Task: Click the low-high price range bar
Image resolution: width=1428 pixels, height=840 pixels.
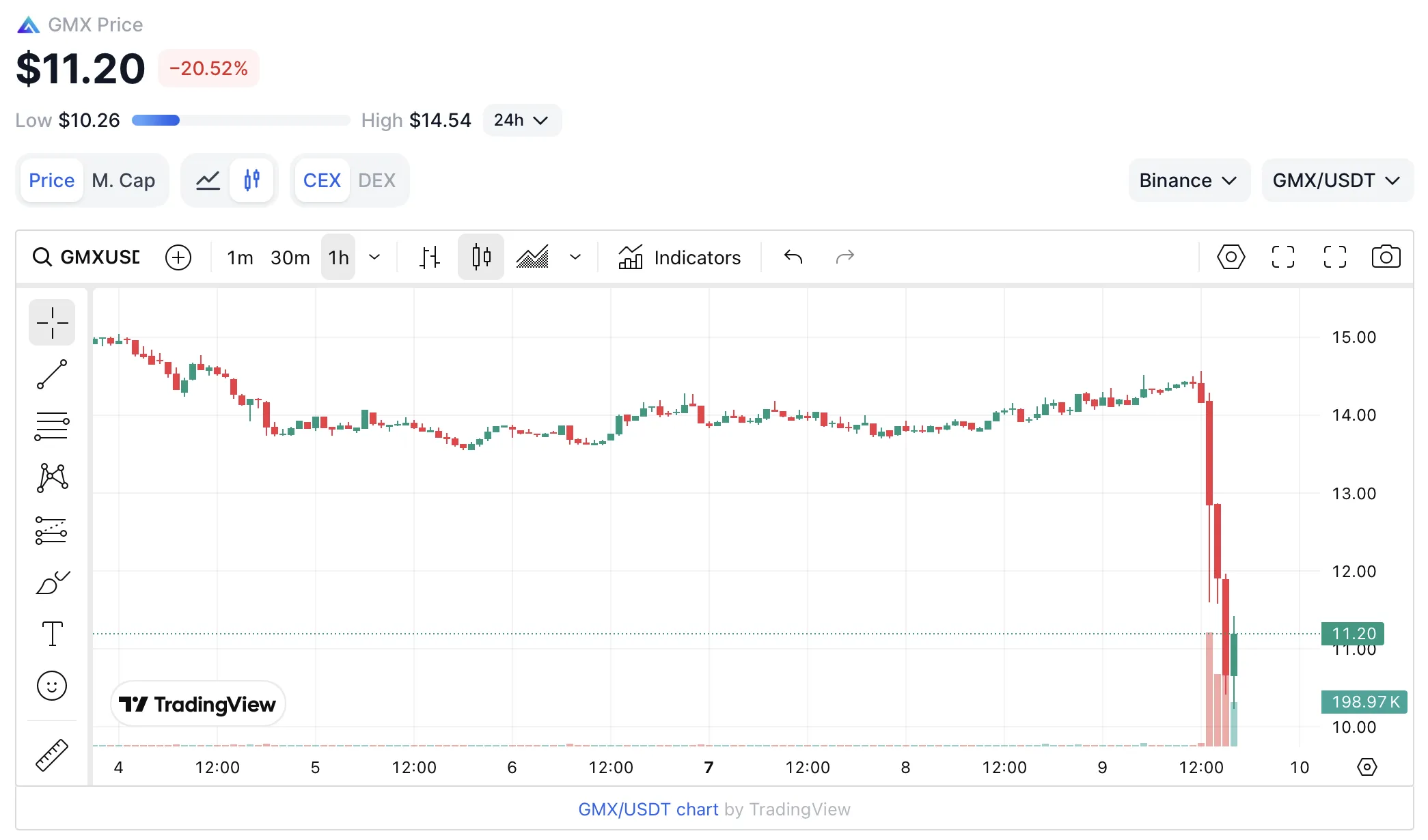Action: pyautogui.click(x=241, y=120)
